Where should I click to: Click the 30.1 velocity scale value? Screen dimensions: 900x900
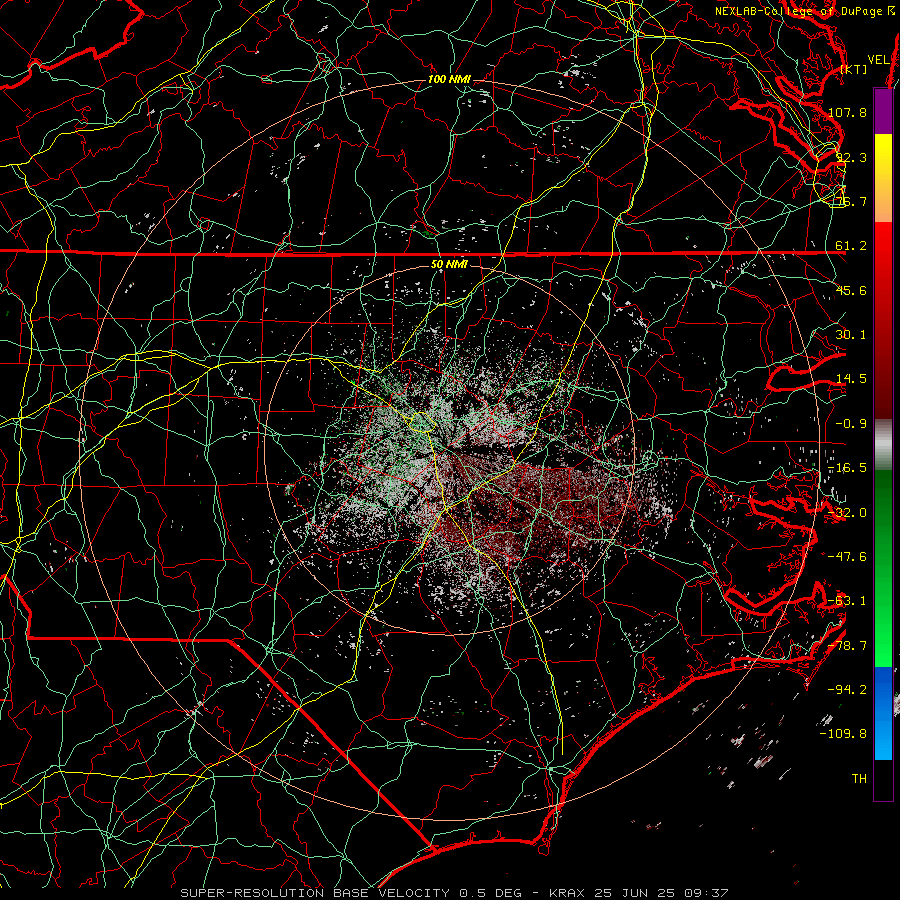tap(851, 335)
